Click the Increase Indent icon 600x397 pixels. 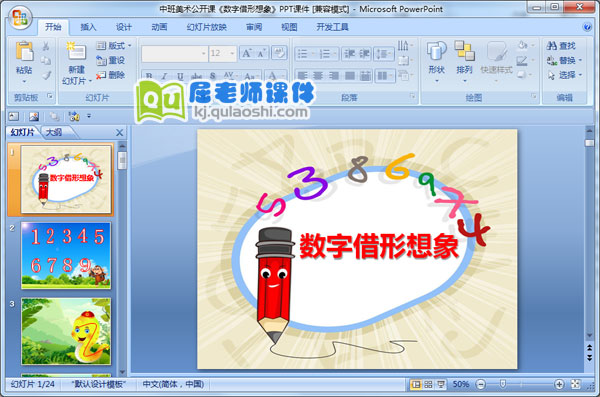pyautogui.click(x=364, y=54)
